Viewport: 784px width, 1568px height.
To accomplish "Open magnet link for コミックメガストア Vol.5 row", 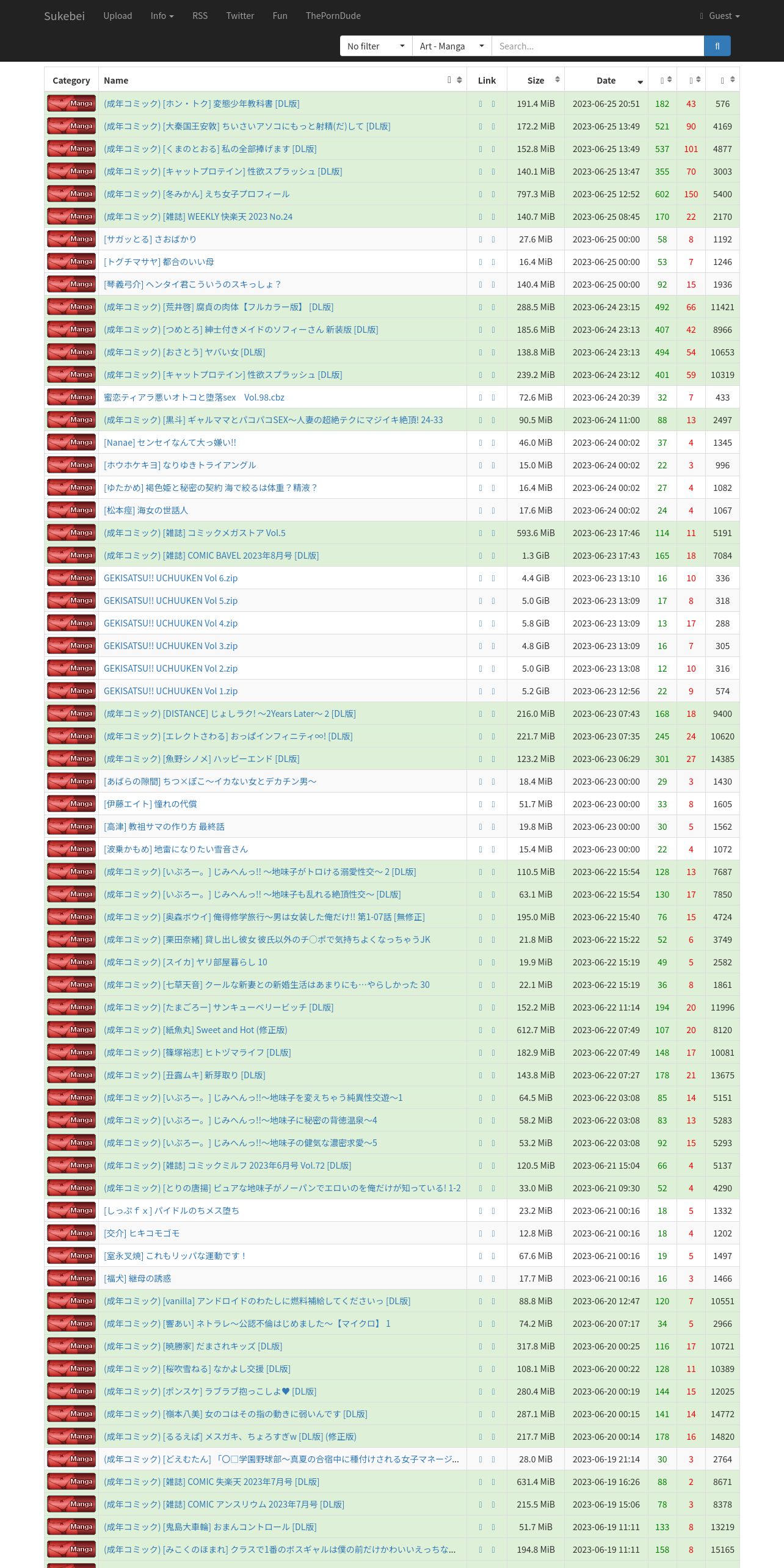I will [493, 533].
